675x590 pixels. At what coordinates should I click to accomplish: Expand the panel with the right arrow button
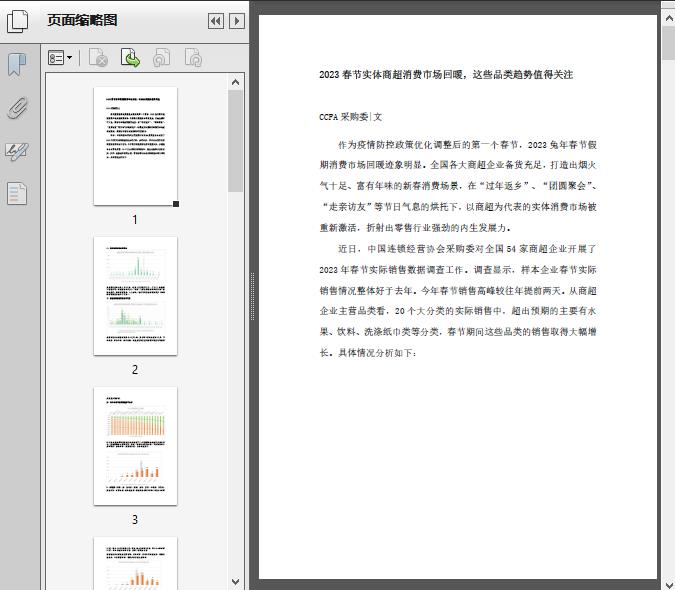(236, 21)
